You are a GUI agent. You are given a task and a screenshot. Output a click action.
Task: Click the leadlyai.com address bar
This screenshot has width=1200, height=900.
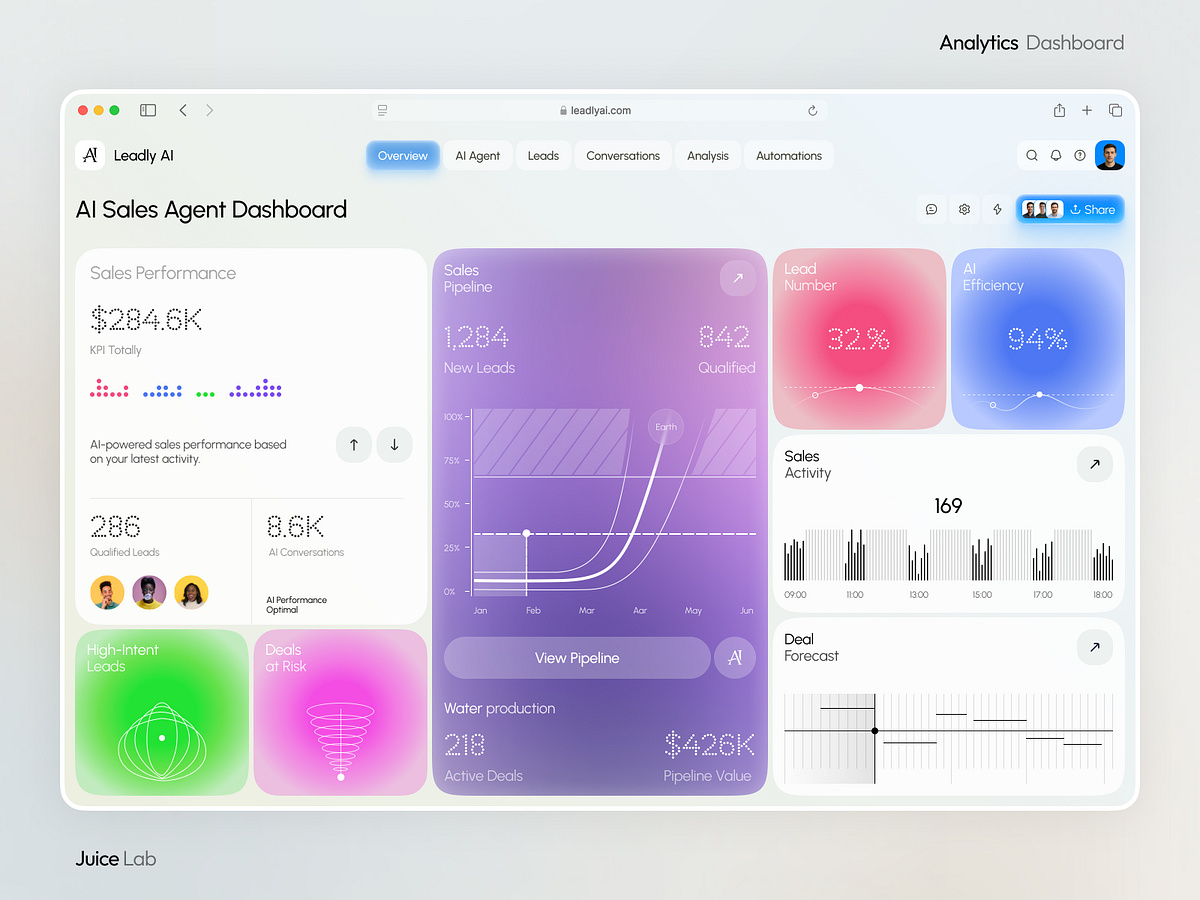[599, 110]
